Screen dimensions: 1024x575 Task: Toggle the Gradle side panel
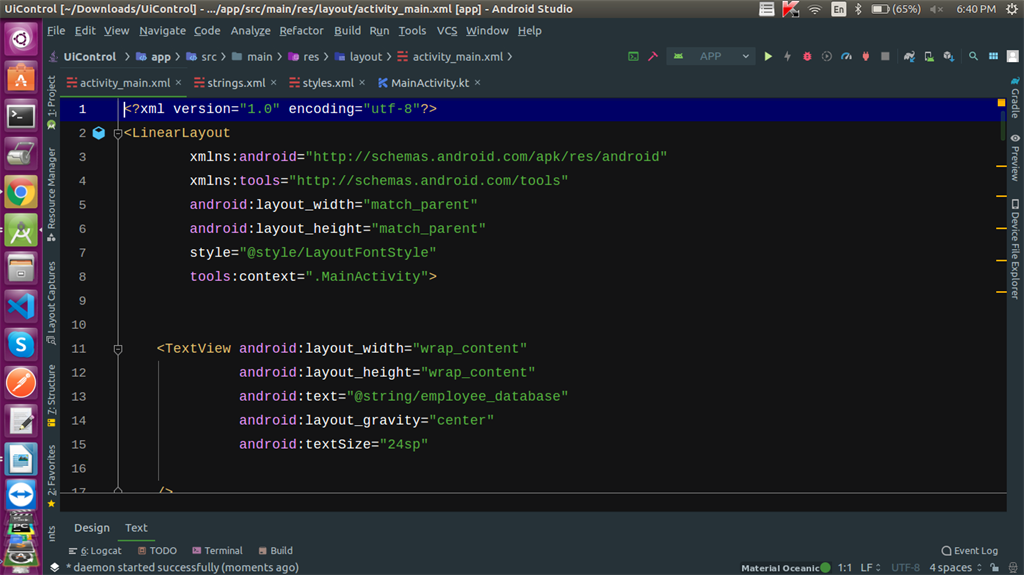pyautogui.click(x=1015, y=97)
